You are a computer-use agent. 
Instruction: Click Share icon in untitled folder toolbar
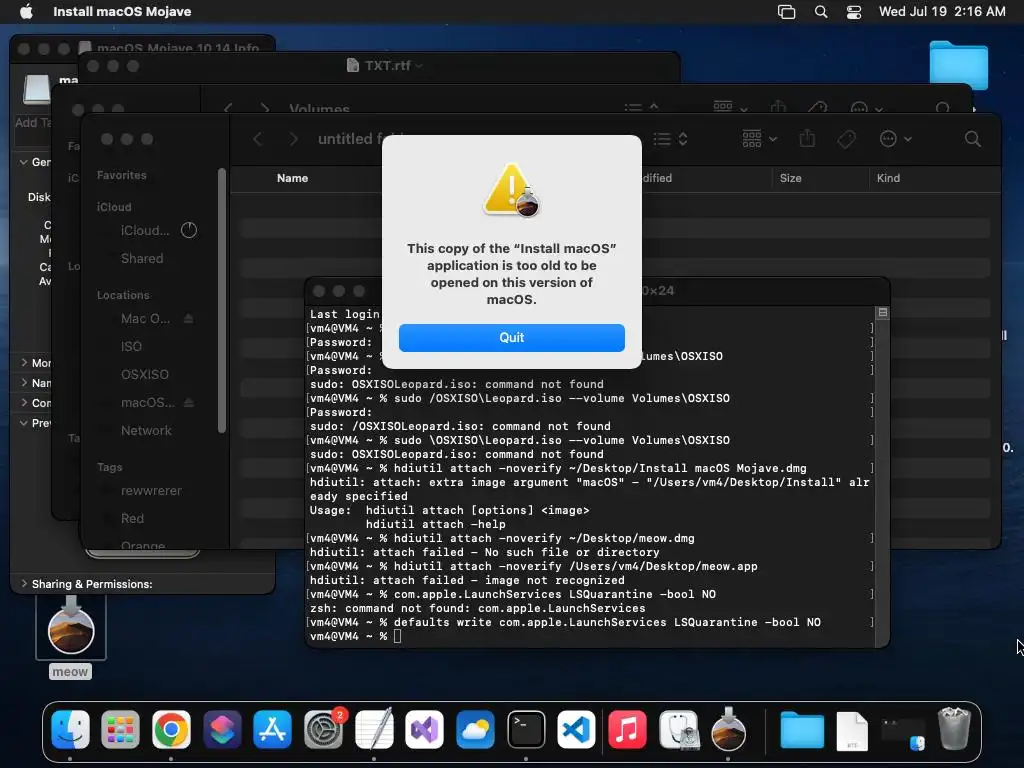[x=807, y=138]
